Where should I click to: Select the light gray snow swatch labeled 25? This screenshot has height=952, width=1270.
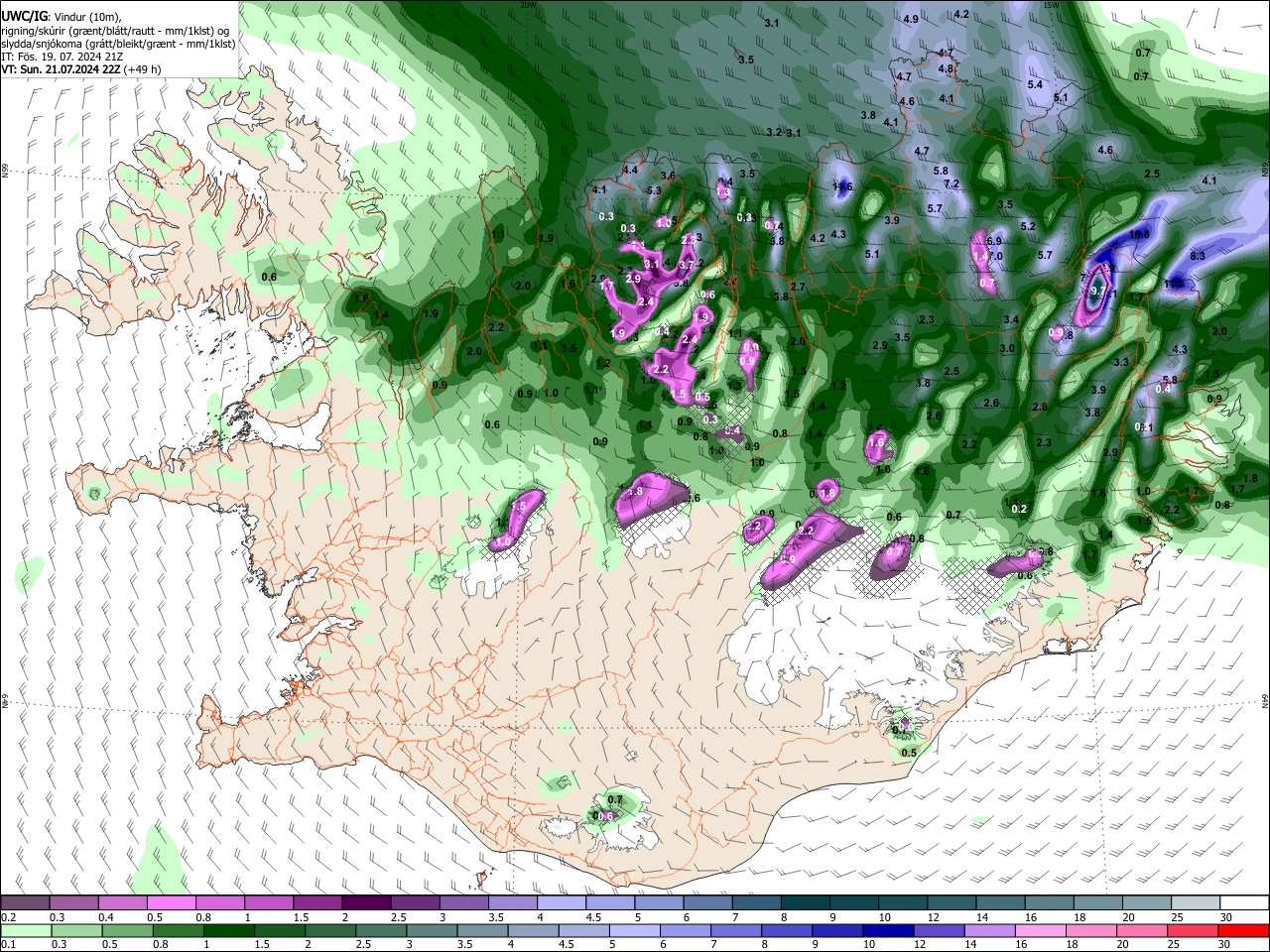pyautogui.click(x=1196, y=903)
